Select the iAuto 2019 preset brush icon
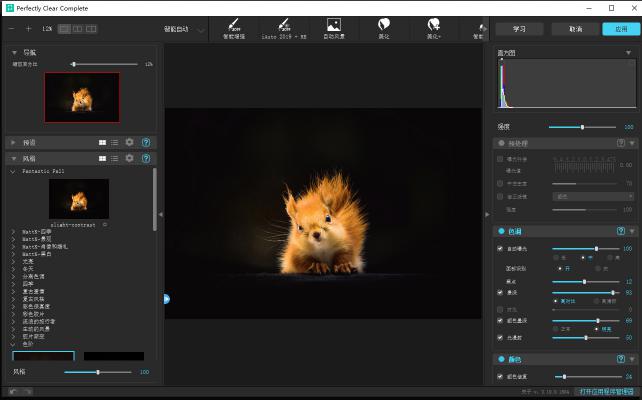Screen dimensions: 642x400 [284, 26]
